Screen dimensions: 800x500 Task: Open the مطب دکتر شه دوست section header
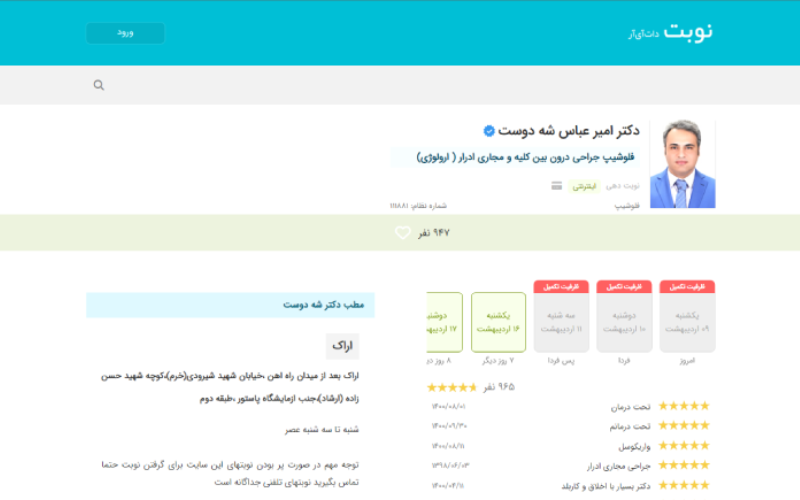[230, 305]
